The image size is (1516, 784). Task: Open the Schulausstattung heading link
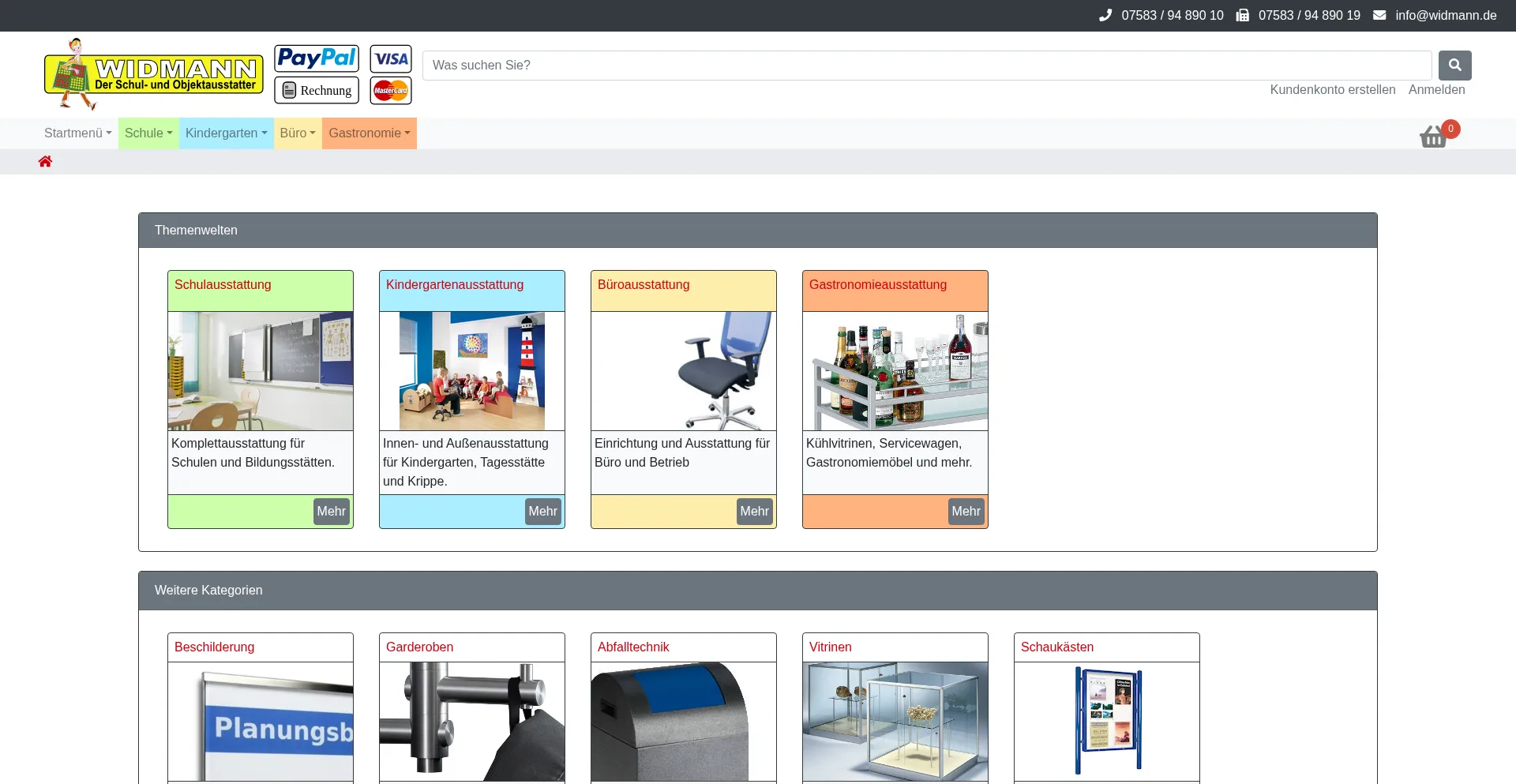pyautogui.click(x=223, y=285)
